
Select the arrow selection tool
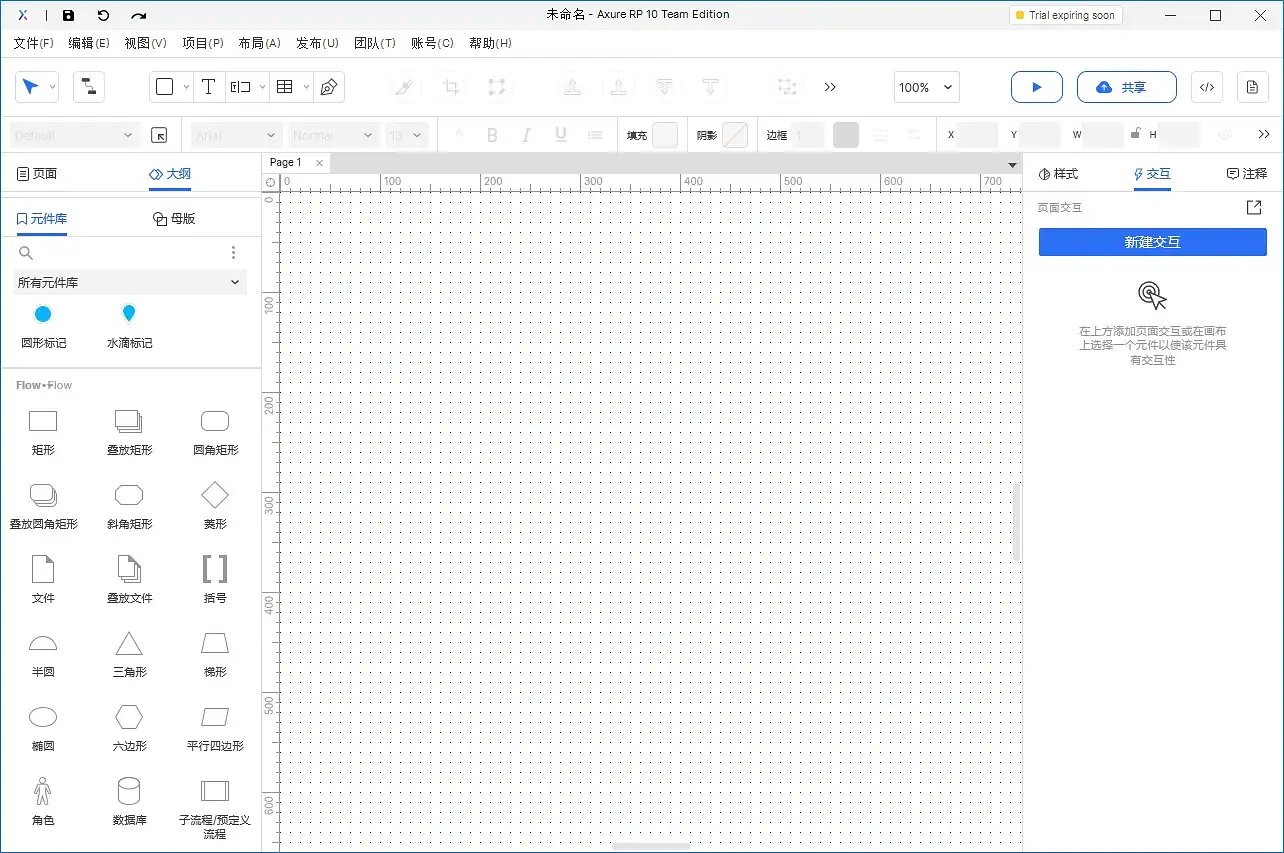[x=30, y=87]
